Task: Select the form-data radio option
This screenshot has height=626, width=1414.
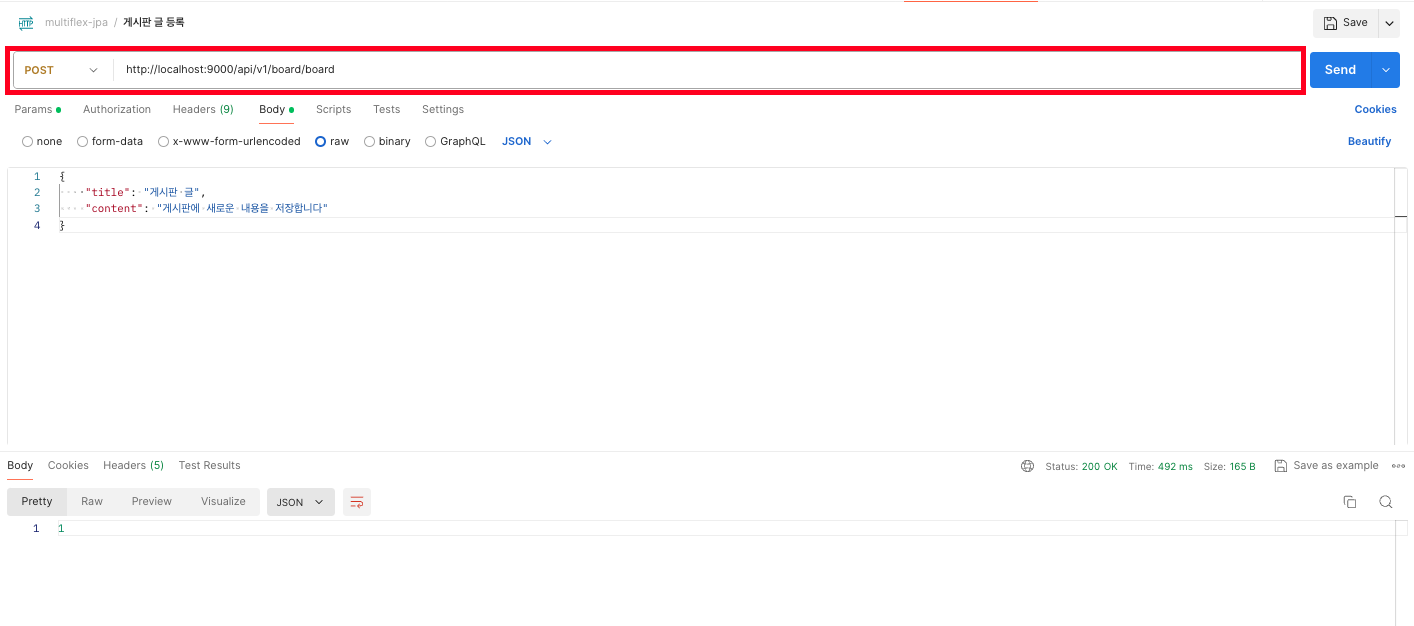Action: pyautogui.click(x=82, y=142)
